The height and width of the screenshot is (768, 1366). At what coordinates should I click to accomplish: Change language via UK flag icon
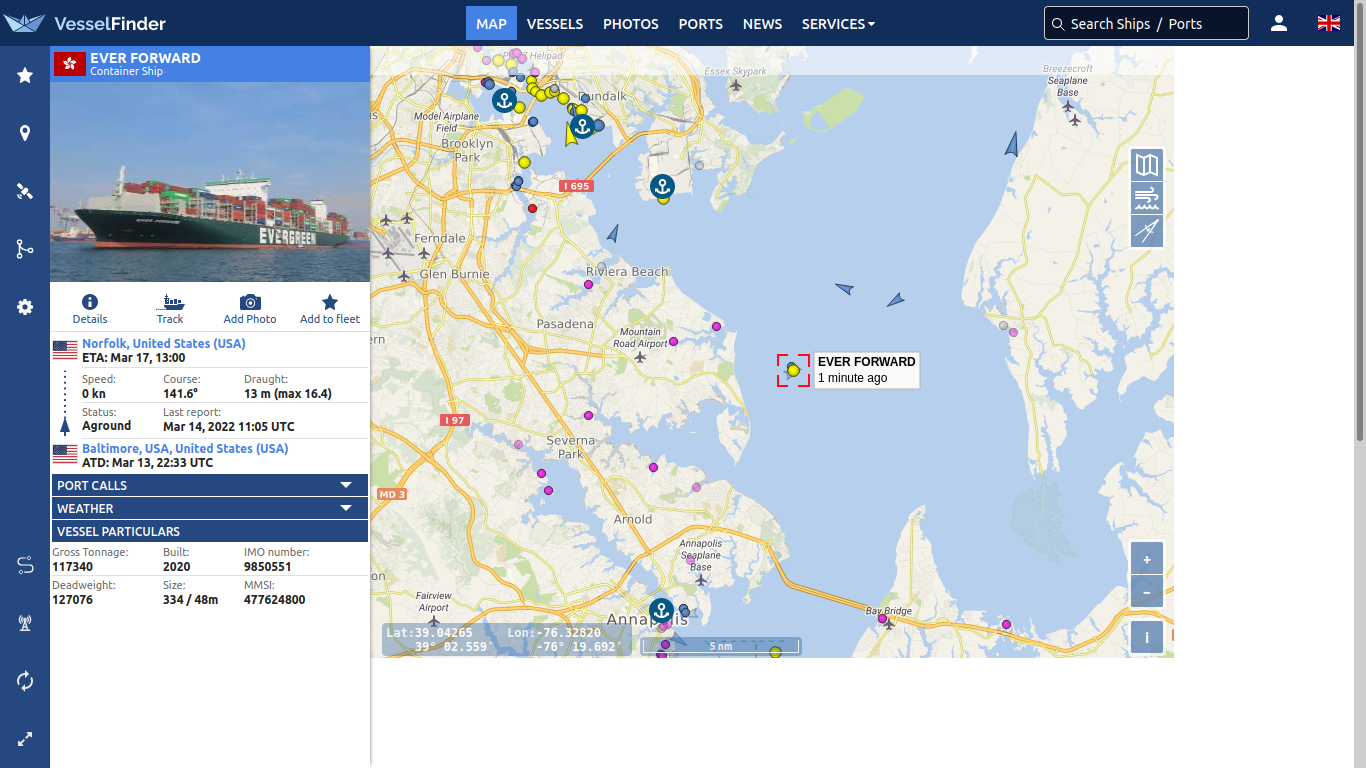(1329, 23)
